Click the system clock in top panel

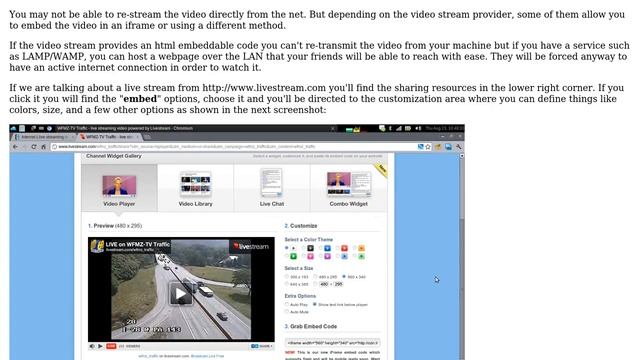tap(444, 128)
